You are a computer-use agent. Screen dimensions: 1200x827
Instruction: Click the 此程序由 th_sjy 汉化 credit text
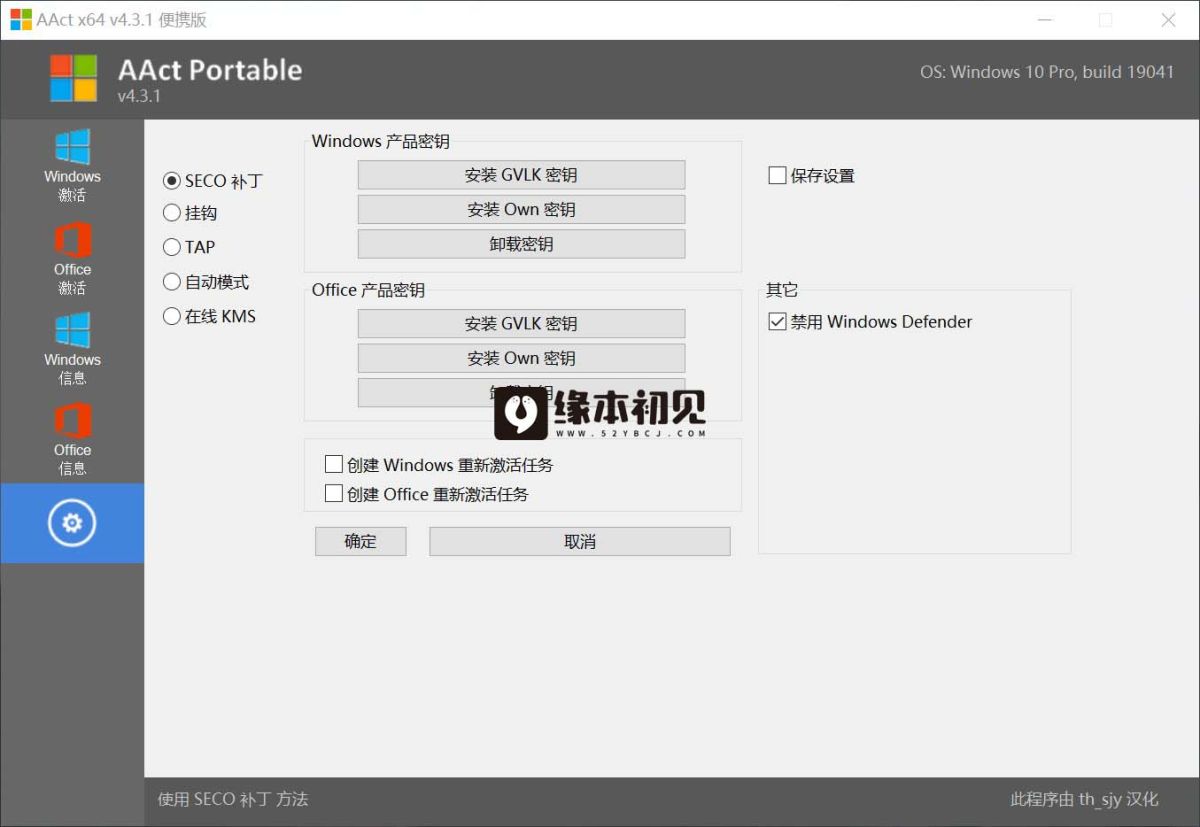tap(1084, 799)
